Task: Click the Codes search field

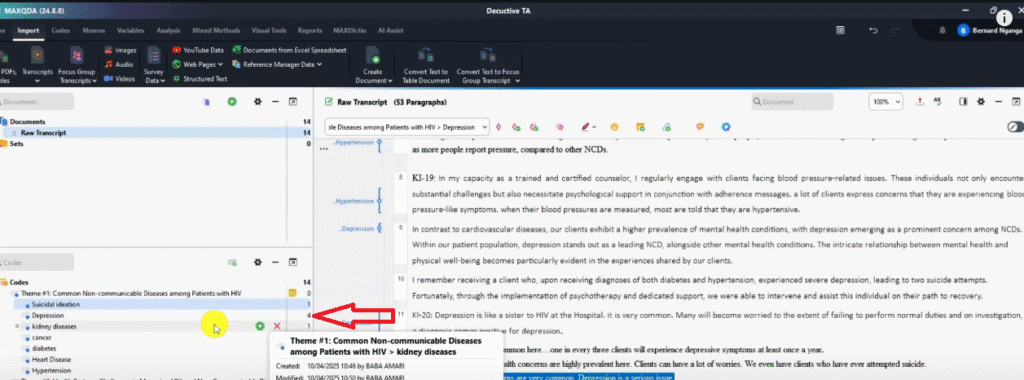Action: [37, 262]
